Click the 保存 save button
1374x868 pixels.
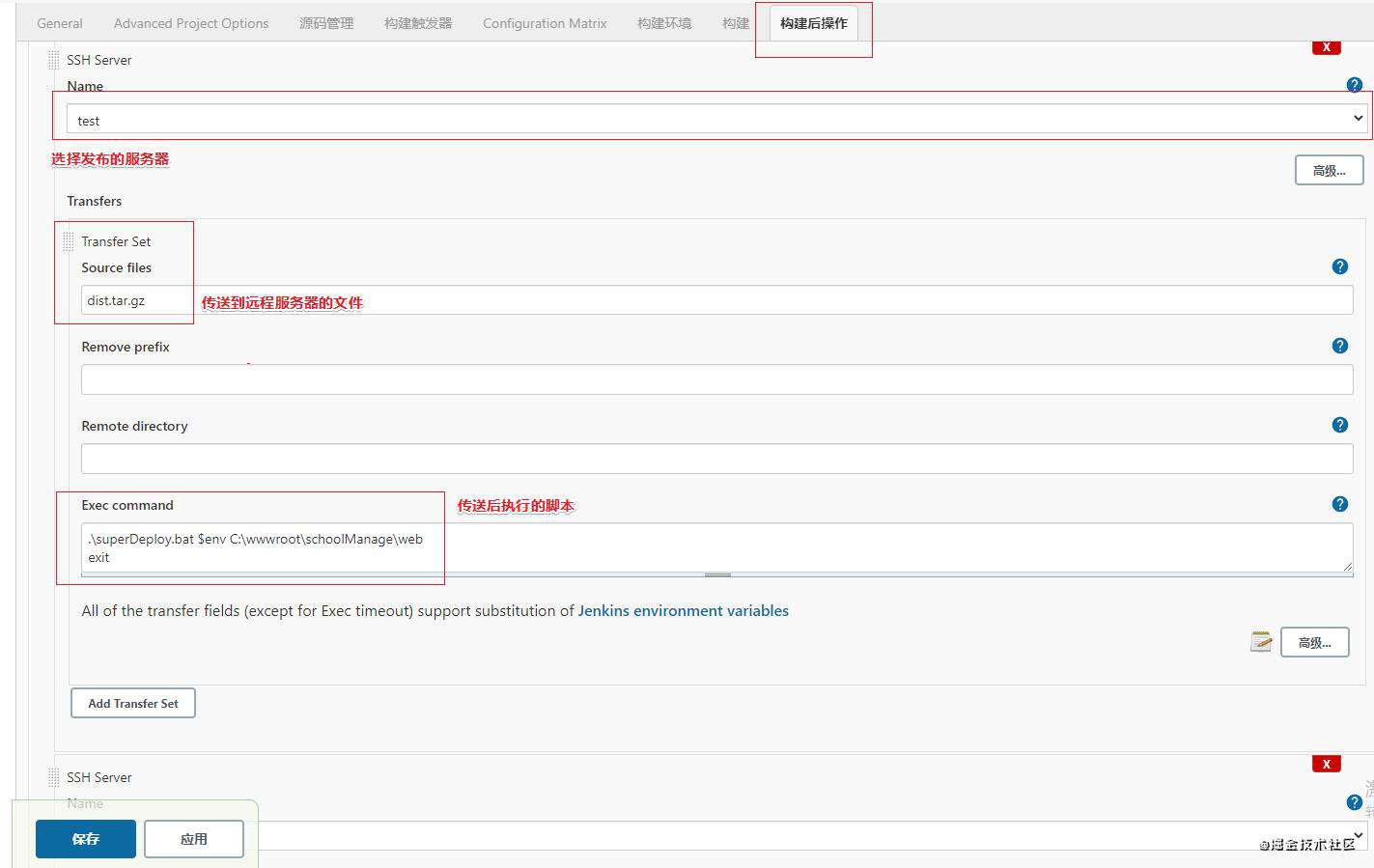(86, 839)
